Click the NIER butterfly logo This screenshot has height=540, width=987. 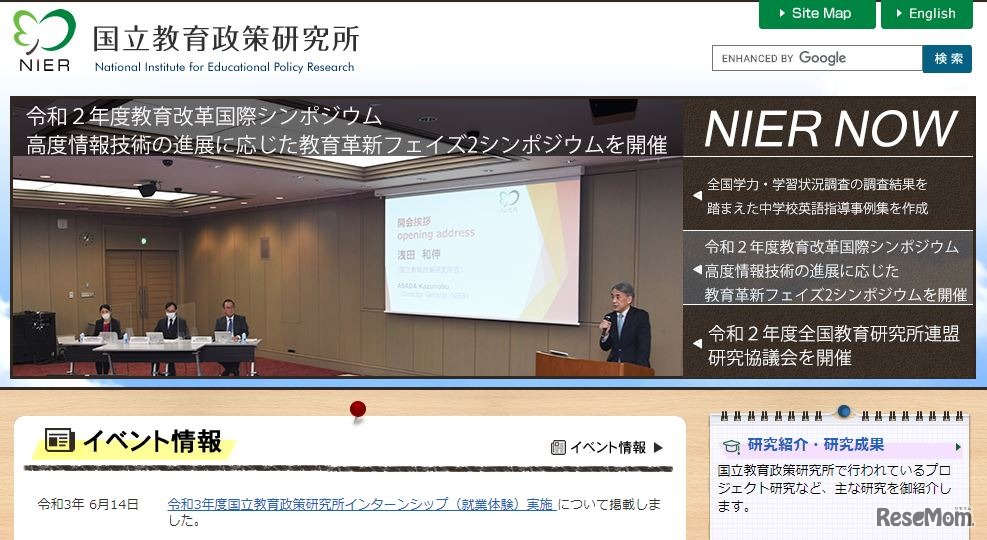(x=44, y=40)
